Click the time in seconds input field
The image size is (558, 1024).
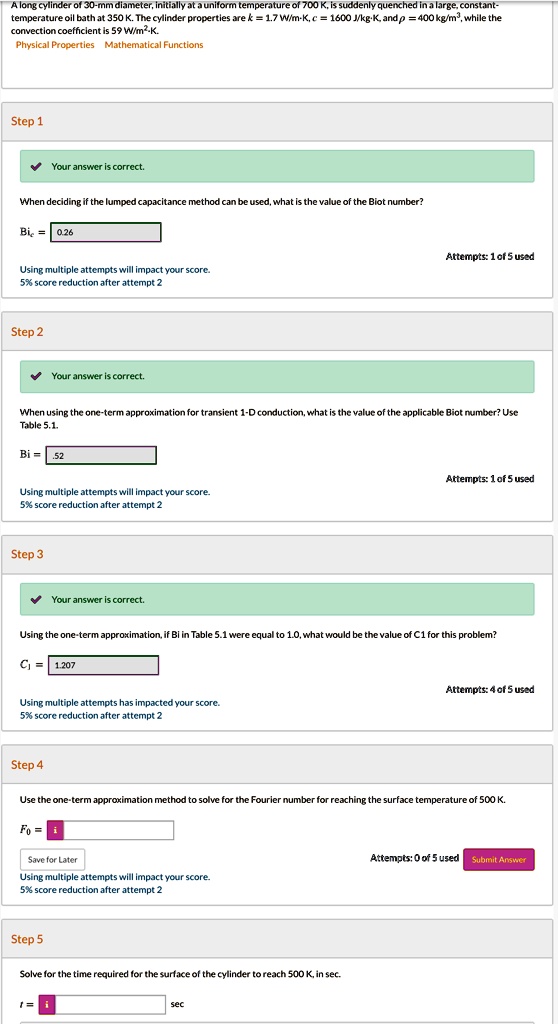click(x=110, y=1004)
